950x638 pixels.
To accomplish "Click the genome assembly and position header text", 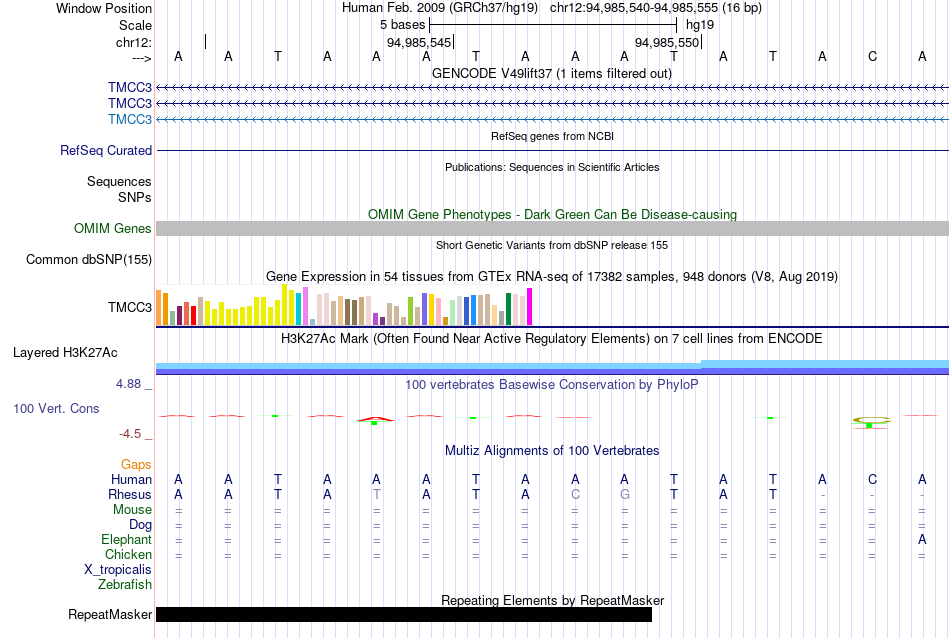I will coord(551,8).
